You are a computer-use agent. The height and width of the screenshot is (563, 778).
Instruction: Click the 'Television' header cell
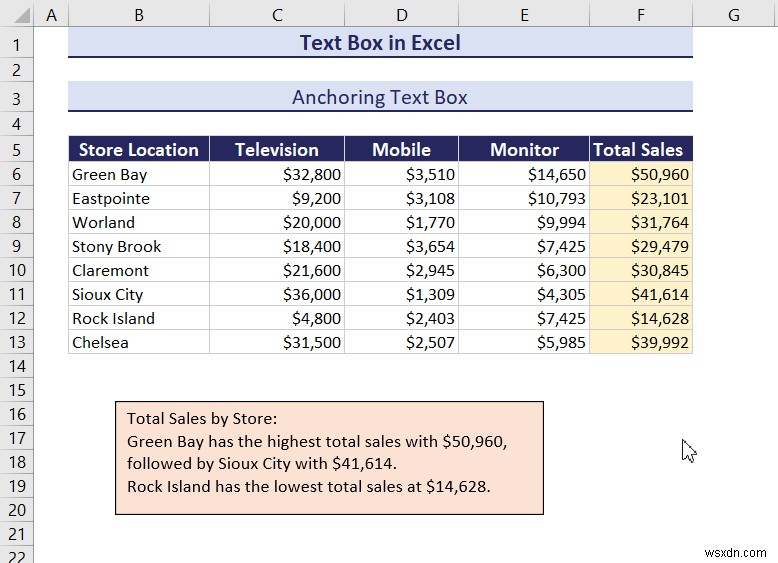pos(277,149)
